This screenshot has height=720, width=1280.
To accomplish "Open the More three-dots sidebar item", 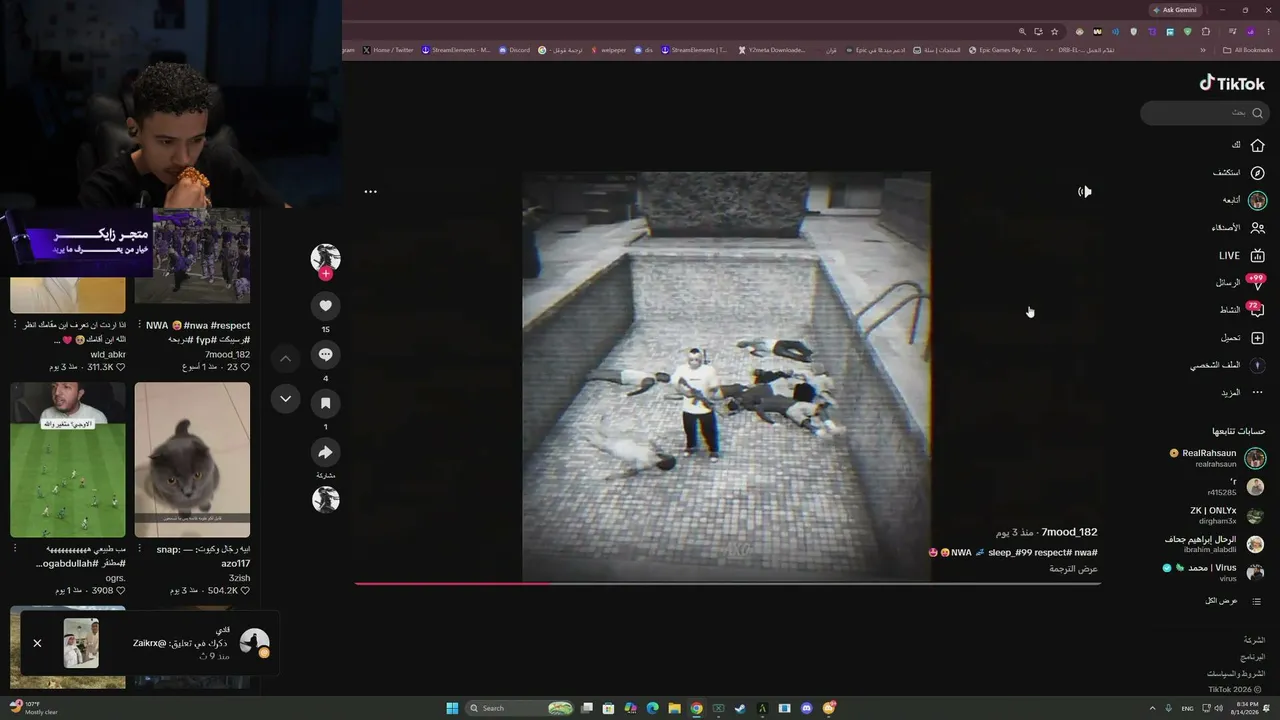I will tap(1257, 393).
